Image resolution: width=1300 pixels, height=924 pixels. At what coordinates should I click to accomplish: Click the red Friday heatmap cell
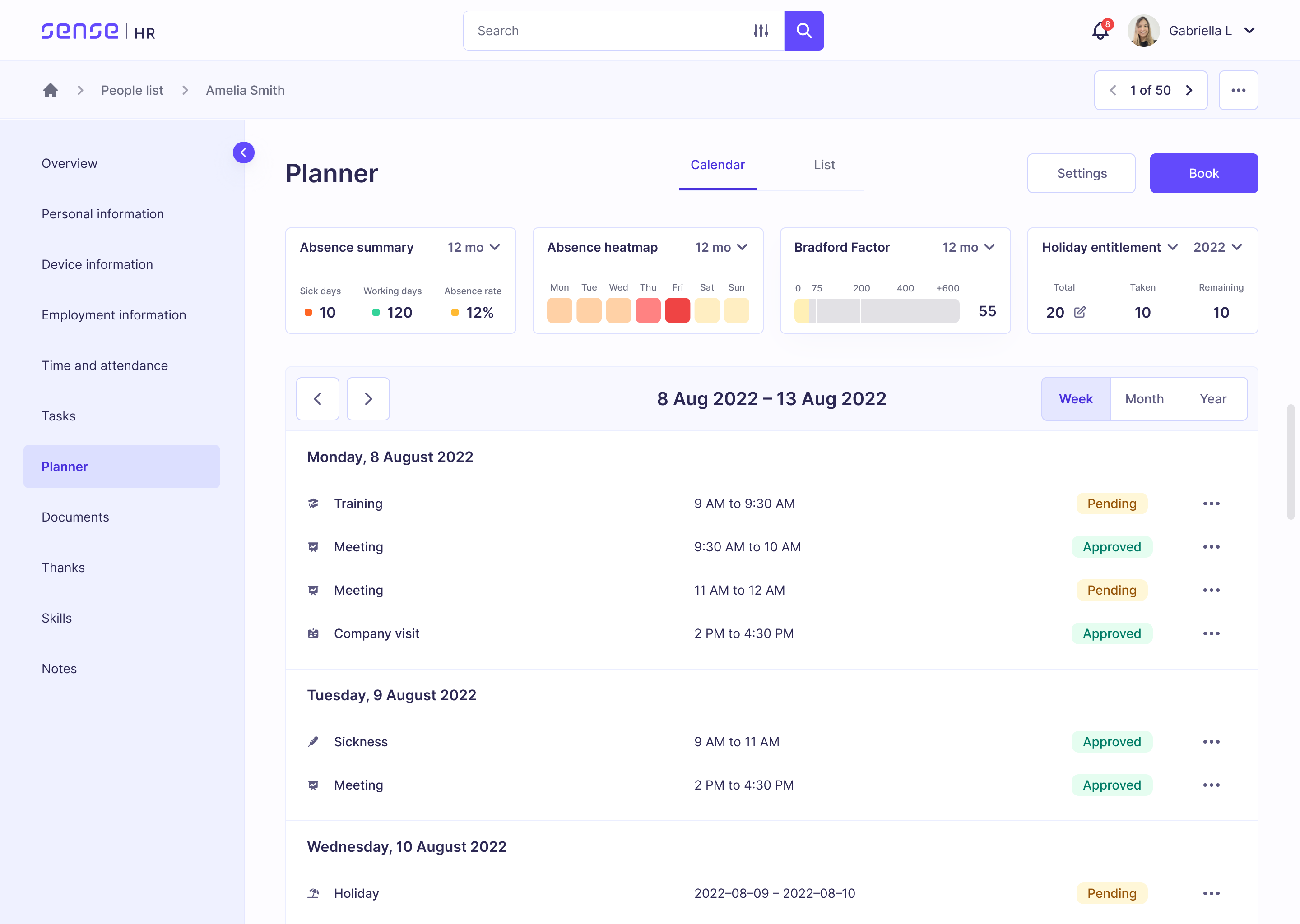[678, 311]
